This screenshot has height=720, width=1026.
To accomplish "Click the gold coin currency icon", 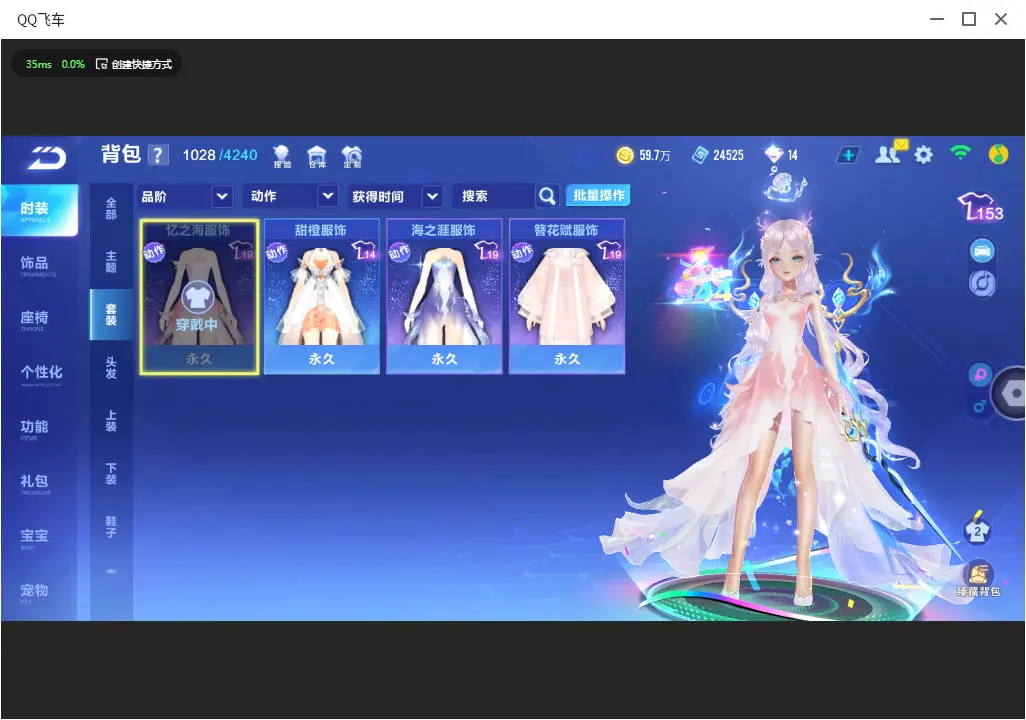I will (x=625, y=155).
